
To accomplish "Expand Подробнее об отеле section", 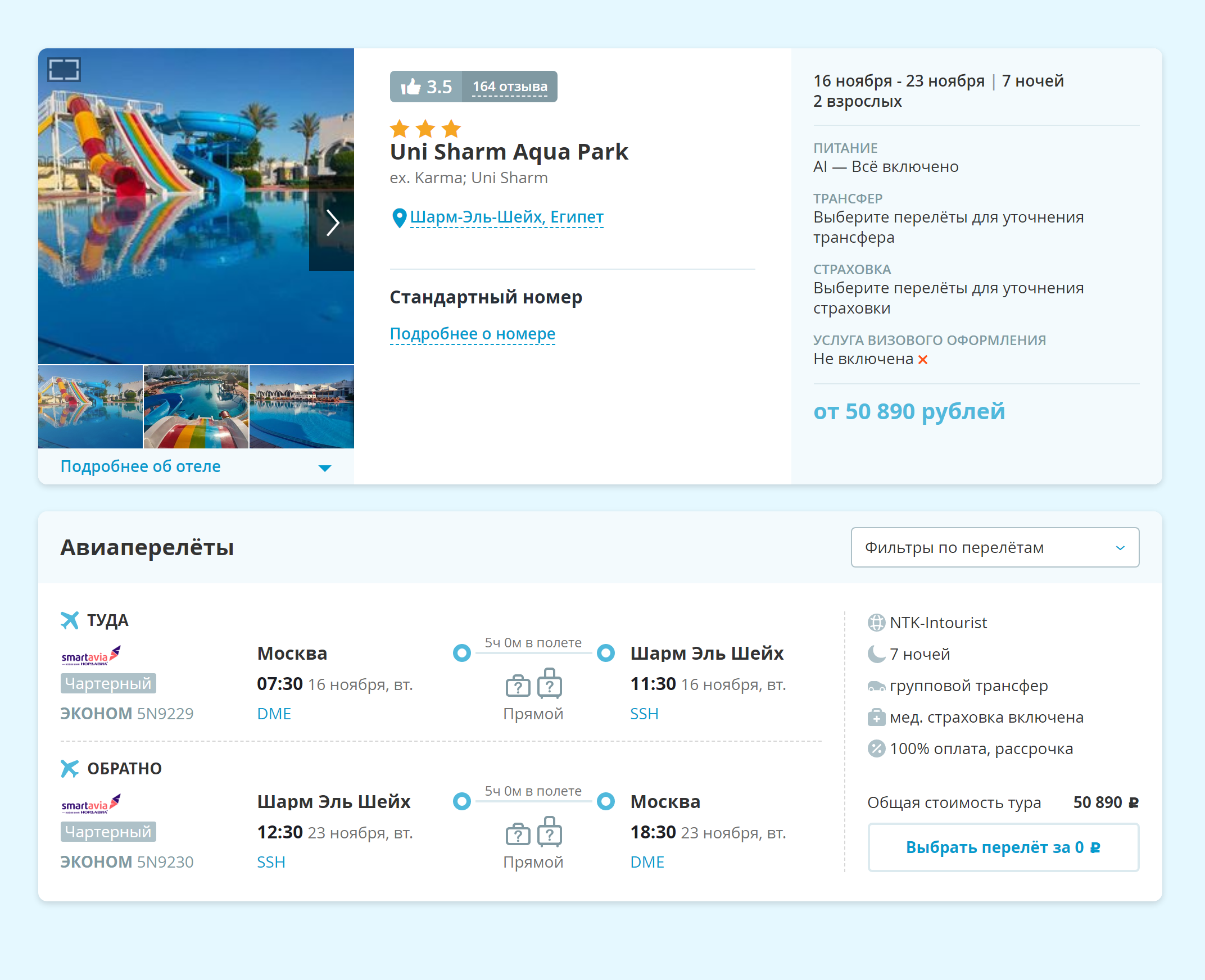I will pyautogui.click(x=196, y=466).
